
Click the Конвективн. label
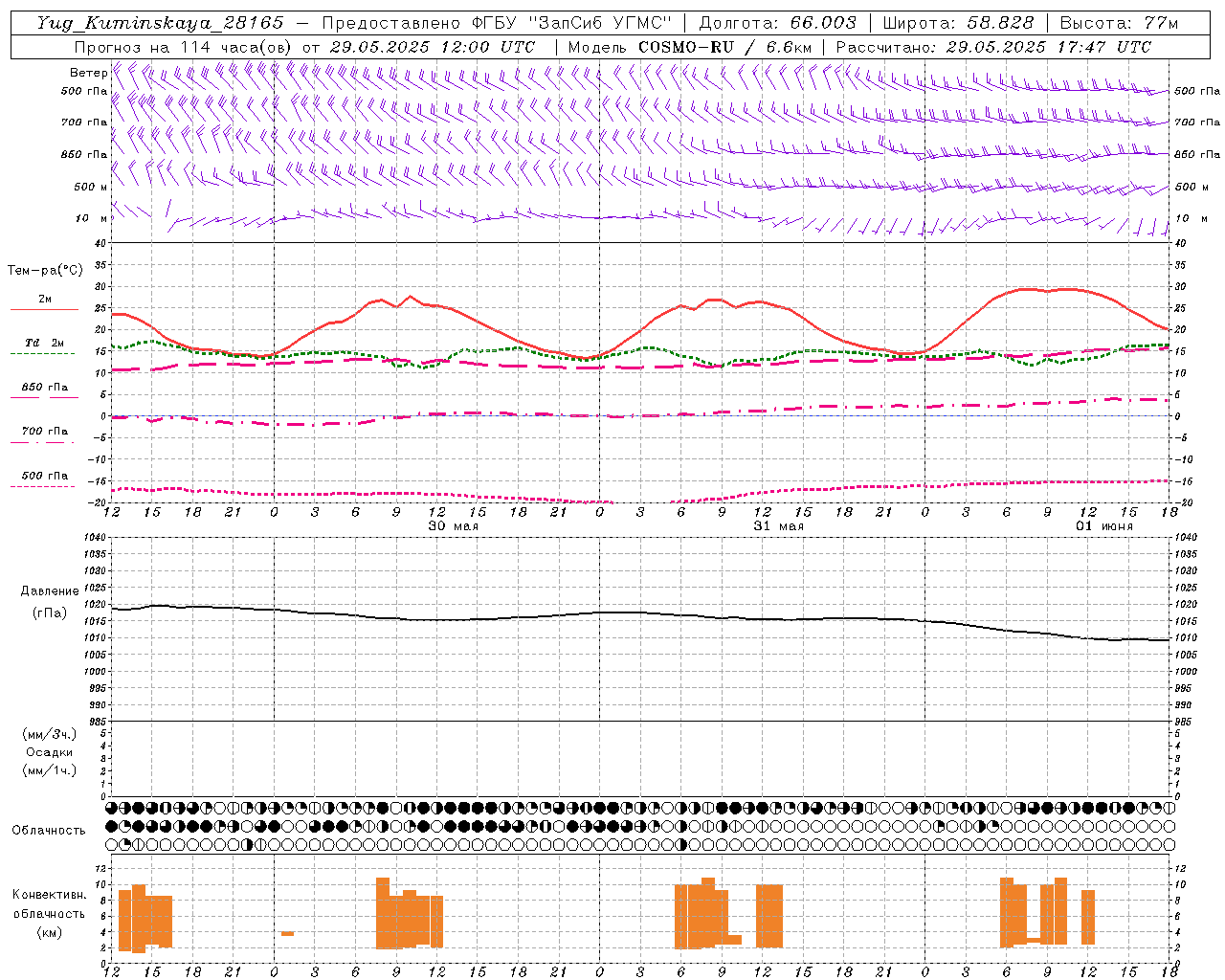[x=49, y=895]
